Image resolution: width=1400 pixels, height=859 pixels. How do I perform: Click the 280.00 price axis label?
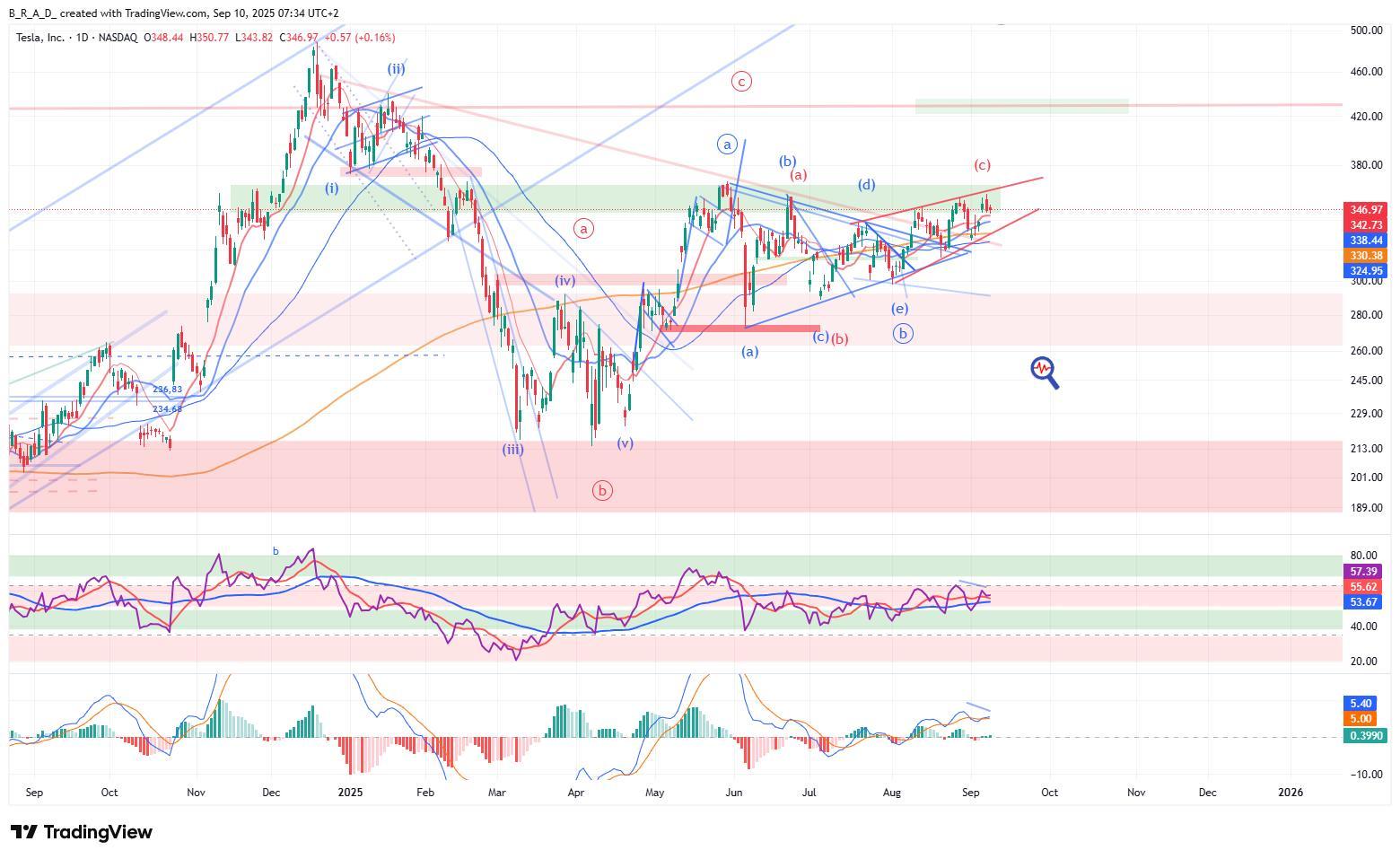[x=1365, y=315]
